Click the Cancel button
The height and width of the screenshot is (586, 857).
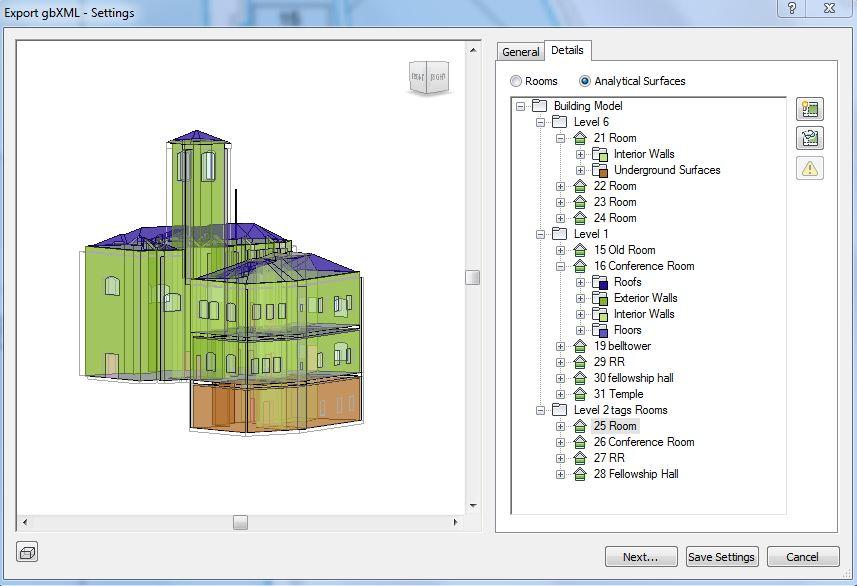click(x=802, y=556)
